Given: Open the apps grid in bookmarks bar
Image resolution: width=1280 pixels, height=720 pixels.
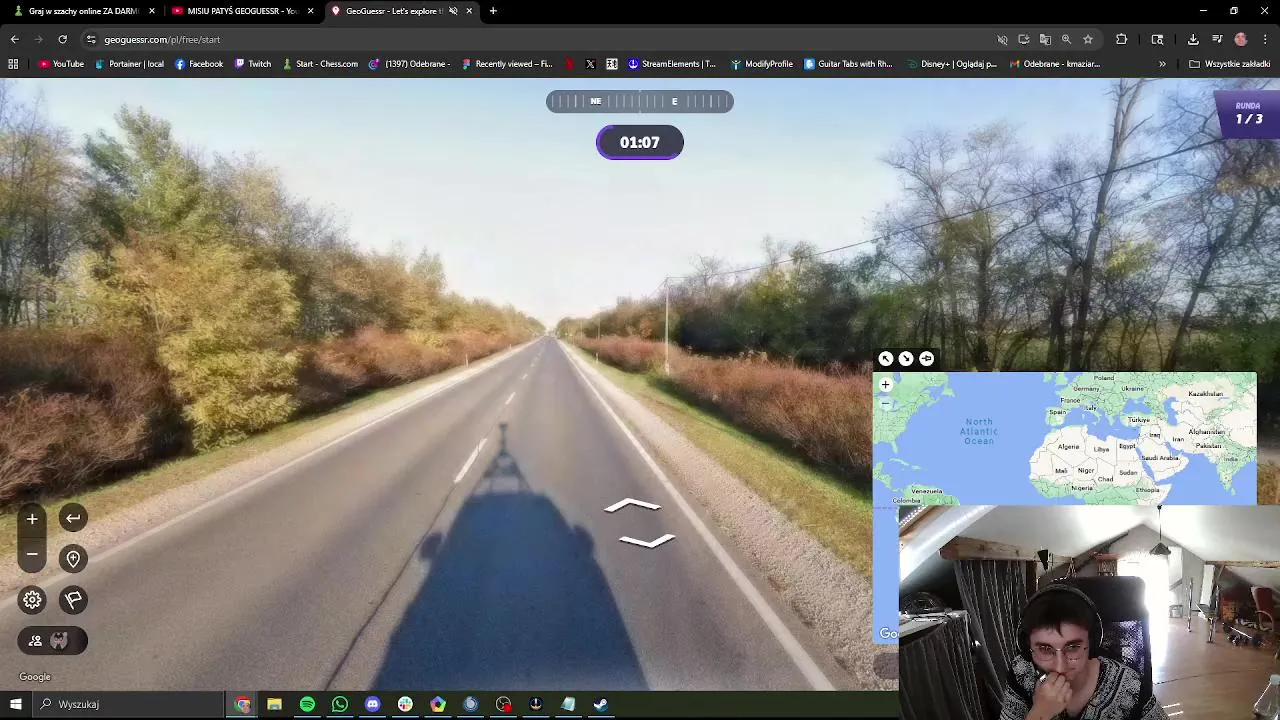Looking at the screenshot, I should point(13,64).
